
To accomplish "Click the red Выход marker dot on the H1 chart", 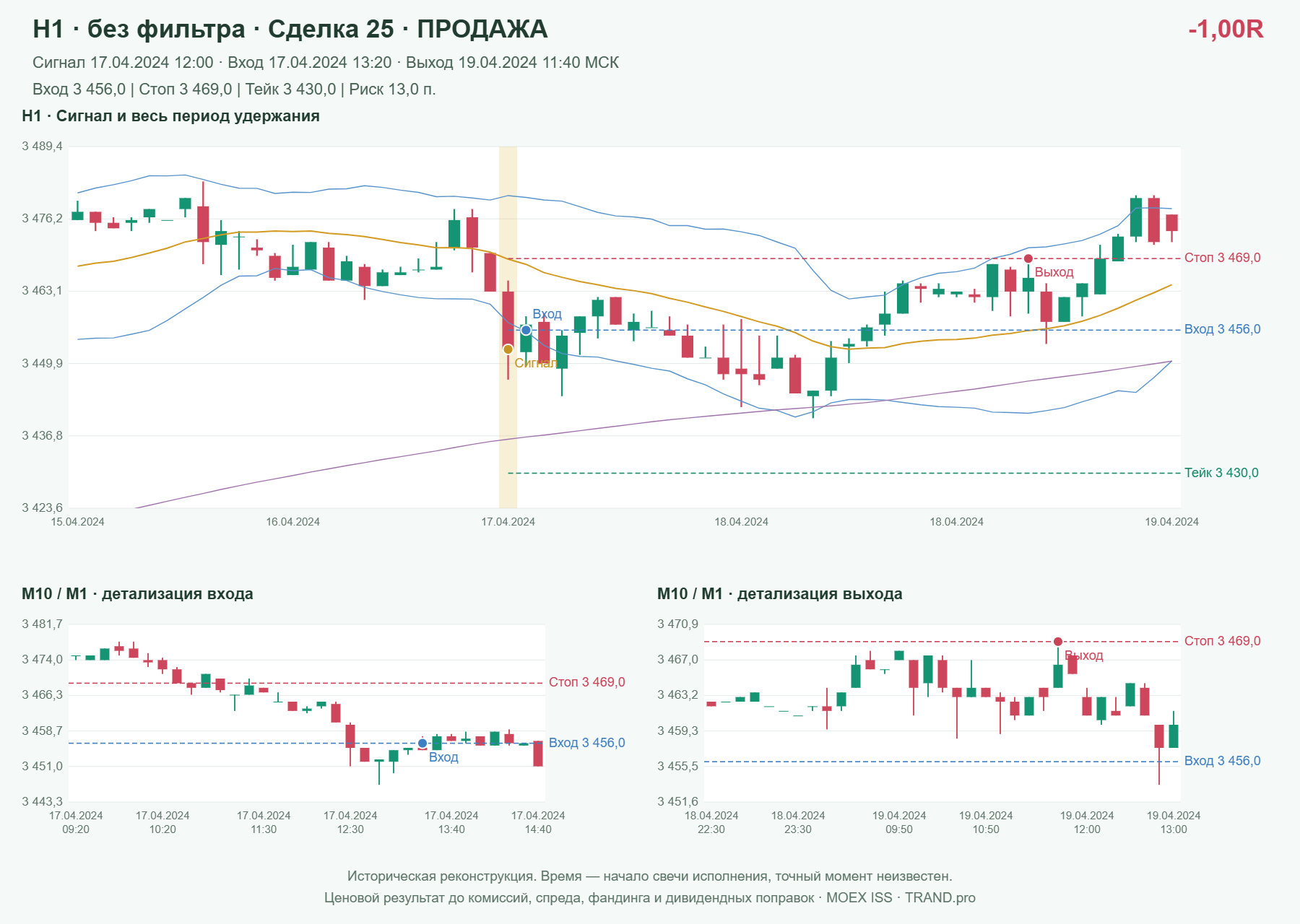I will tap(1028, 258).
